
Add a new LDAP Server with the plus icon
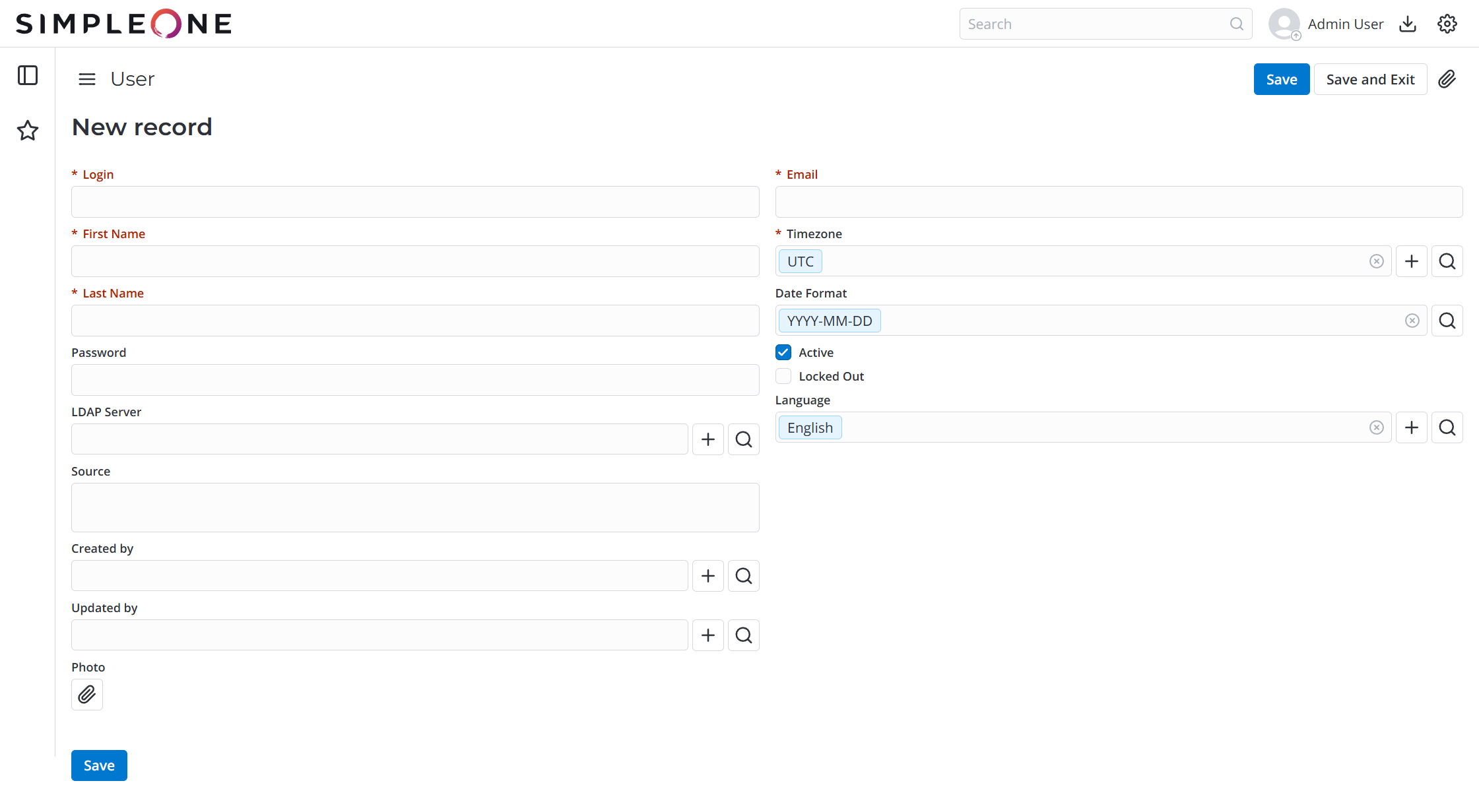(707, 439)
